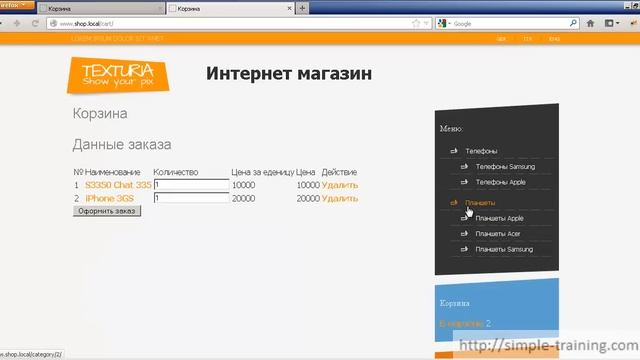Go to browser Home page icon

point(590,24)
